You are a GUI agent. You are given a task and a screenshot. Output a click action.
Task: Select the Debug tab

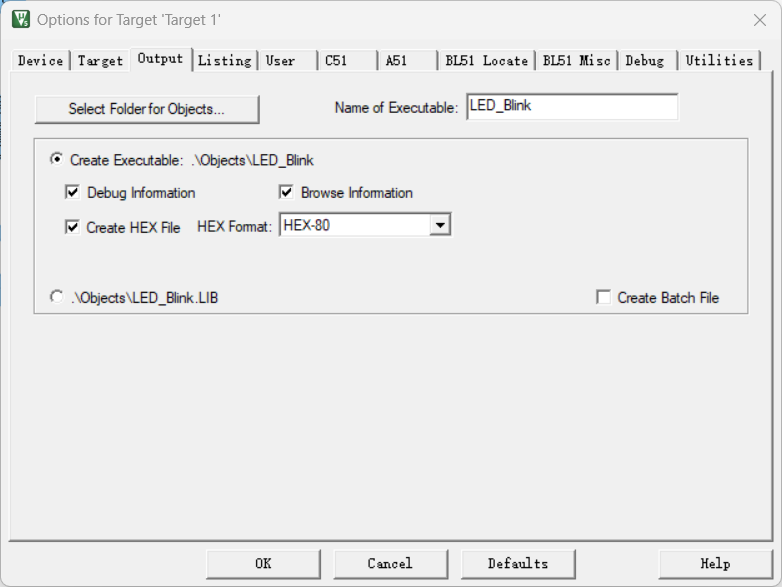pos(644,61)
